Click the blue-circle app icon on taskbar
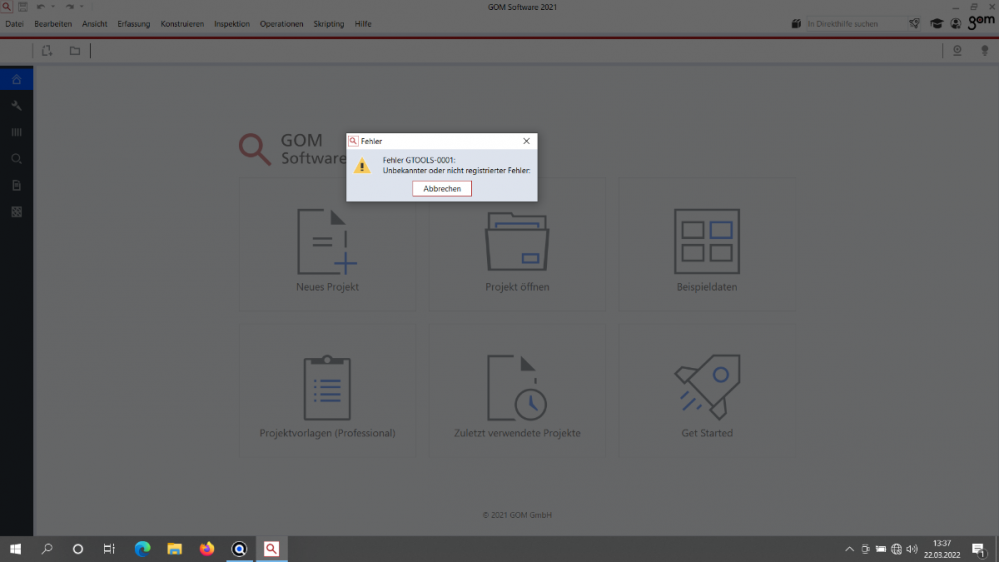 click(x=239, y=549)
